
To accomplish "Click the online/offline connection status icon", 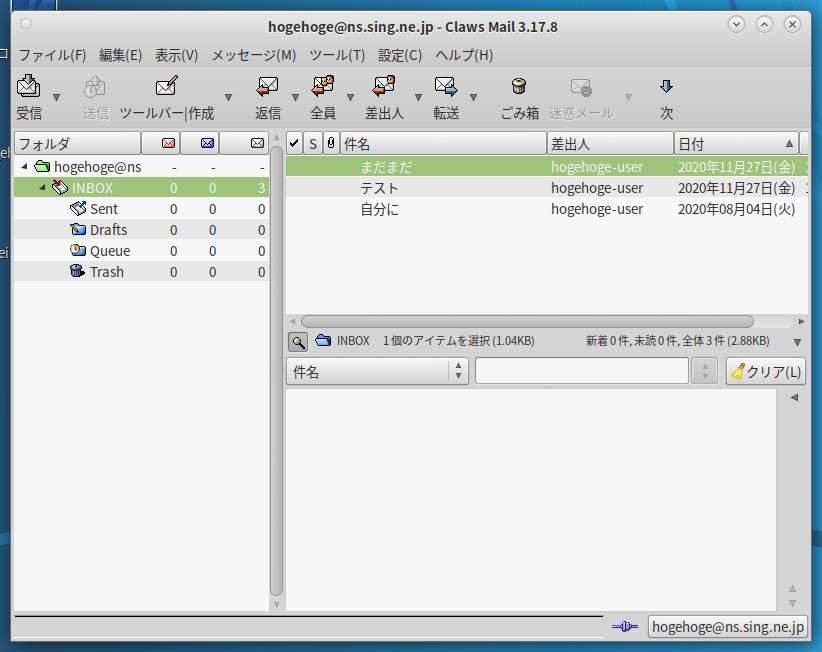I will tap(625, 626).
